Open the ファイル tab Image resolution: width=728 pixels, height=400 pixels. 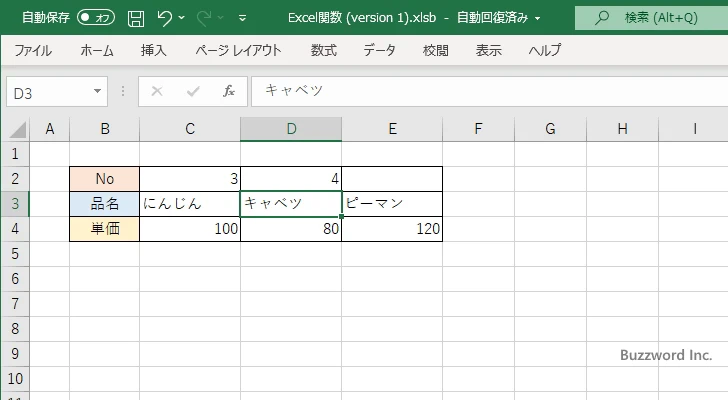(x=33, y=50)
